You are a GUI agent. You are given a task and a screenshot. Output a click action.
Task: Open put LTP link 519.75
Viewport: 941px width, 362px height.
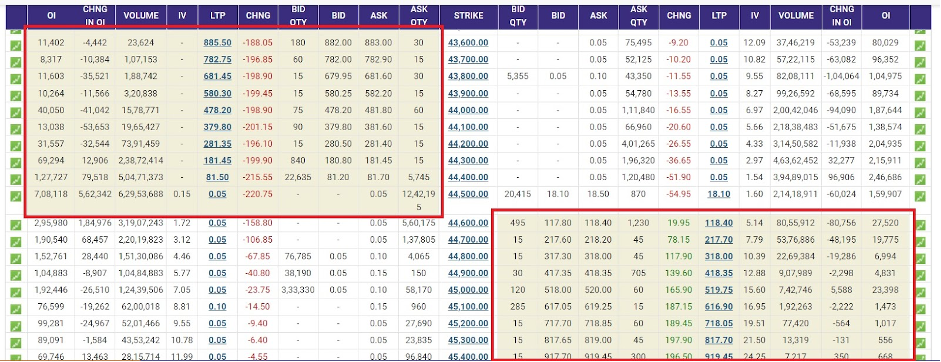click(719, 289)
